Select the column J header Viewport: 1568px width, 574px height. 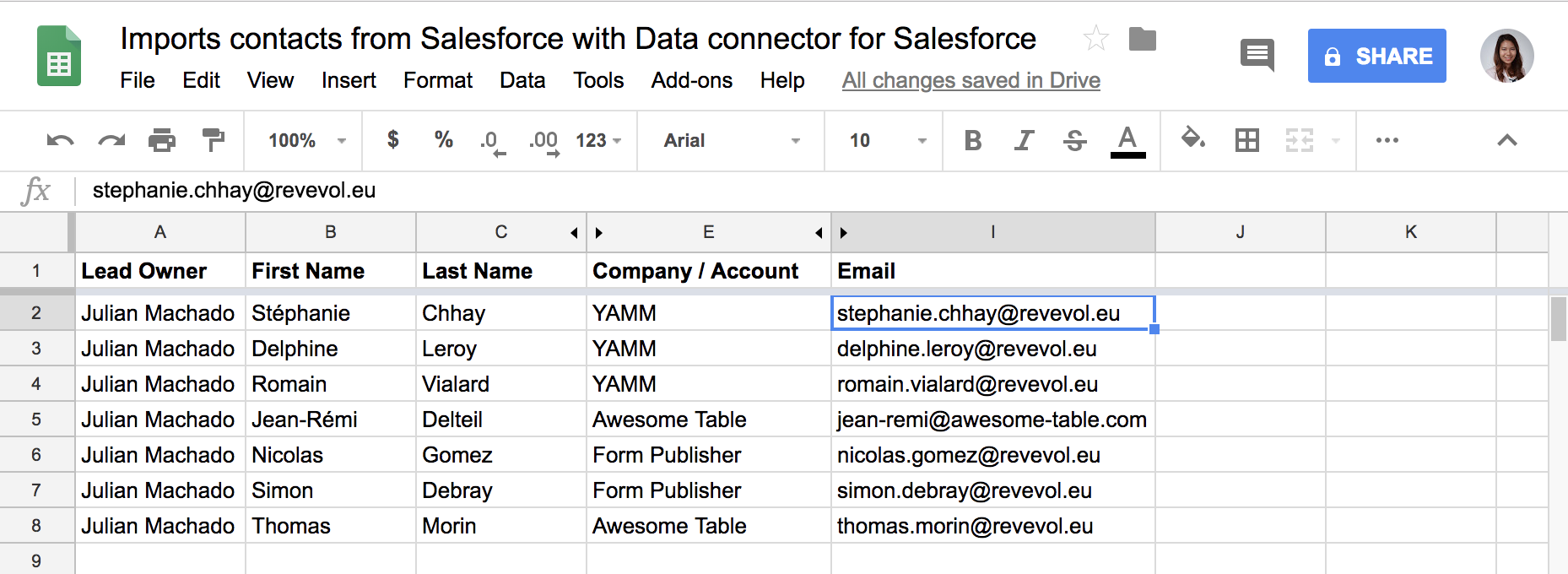point(1240,232)
